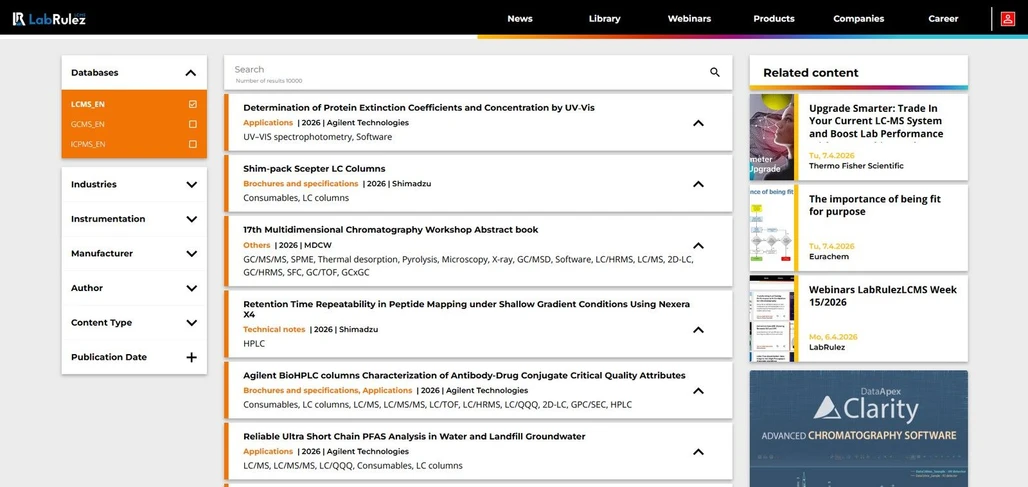Enable the ICPMS_EN database checkbox
This screenshot has width=1028, height=487.
click(193, 144)
